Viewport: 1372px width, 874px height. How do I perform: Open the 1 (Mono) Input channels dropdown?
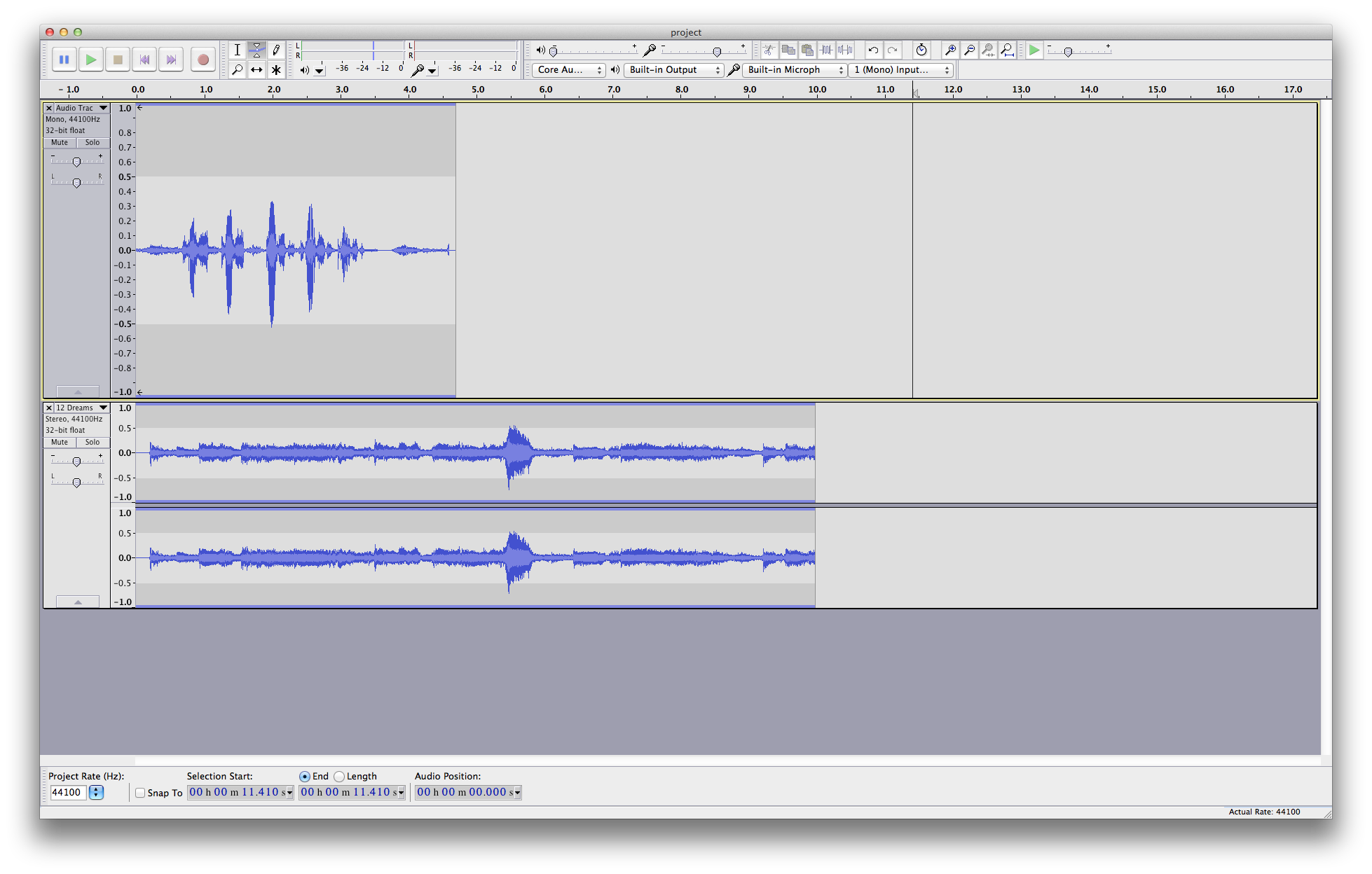(901, 69)
